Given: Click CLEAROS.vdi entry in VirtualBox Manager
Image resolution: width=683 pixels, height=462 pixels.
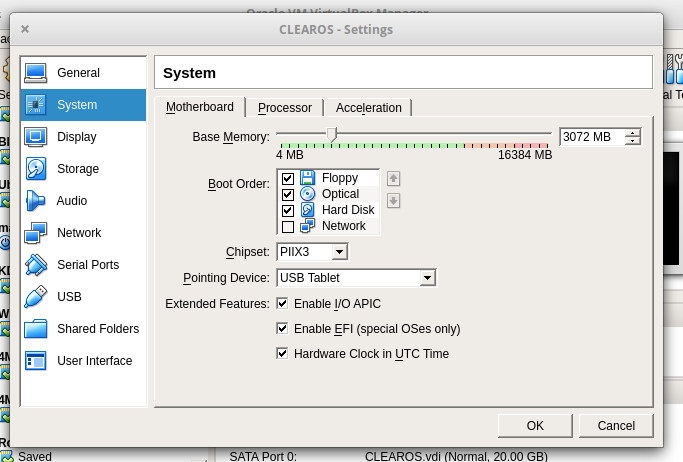Looking at the screenshot, I should click(456, 456).
